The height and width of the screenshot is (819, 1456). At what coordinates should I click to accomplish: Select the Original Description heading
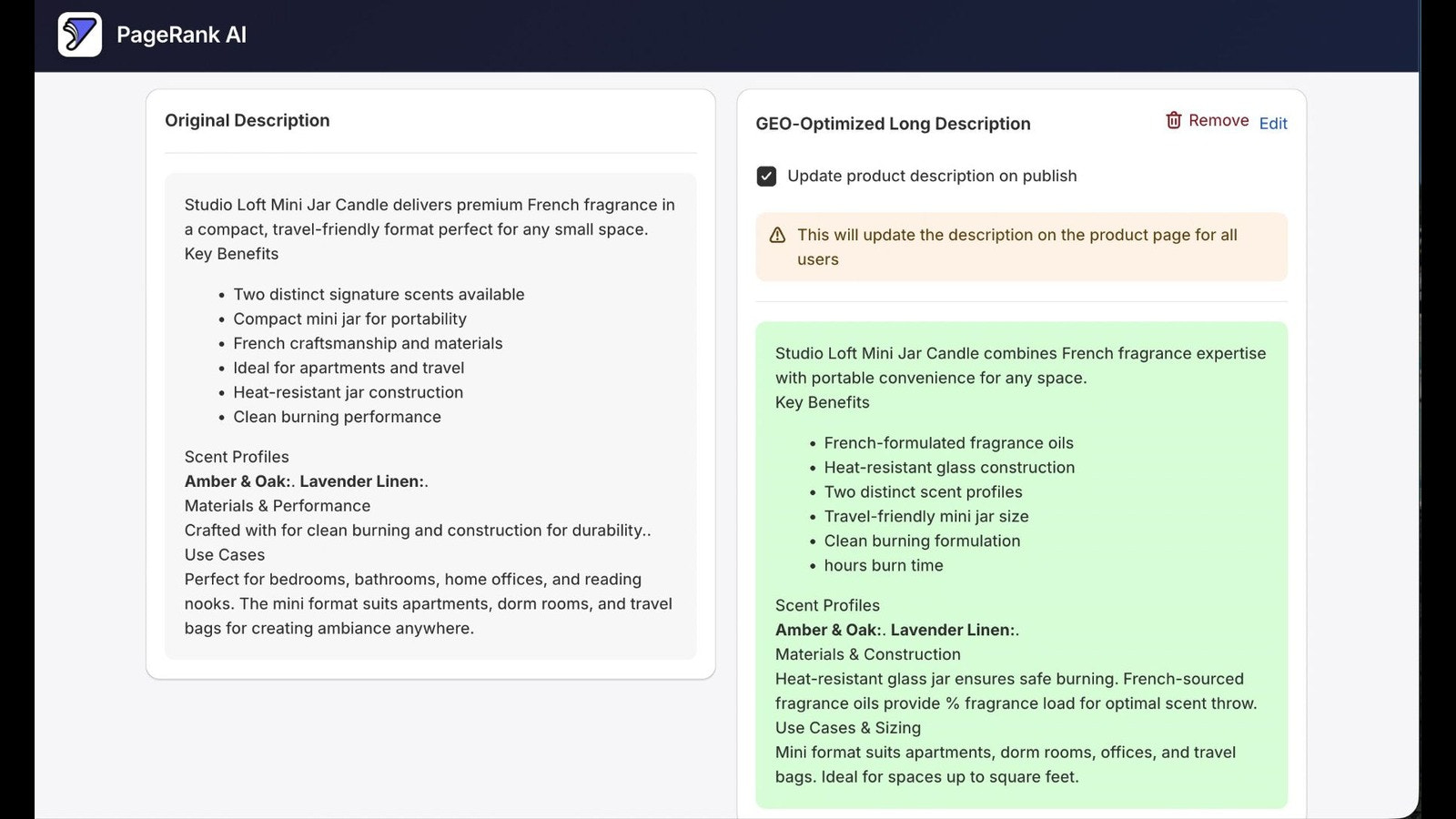[247, 120]
